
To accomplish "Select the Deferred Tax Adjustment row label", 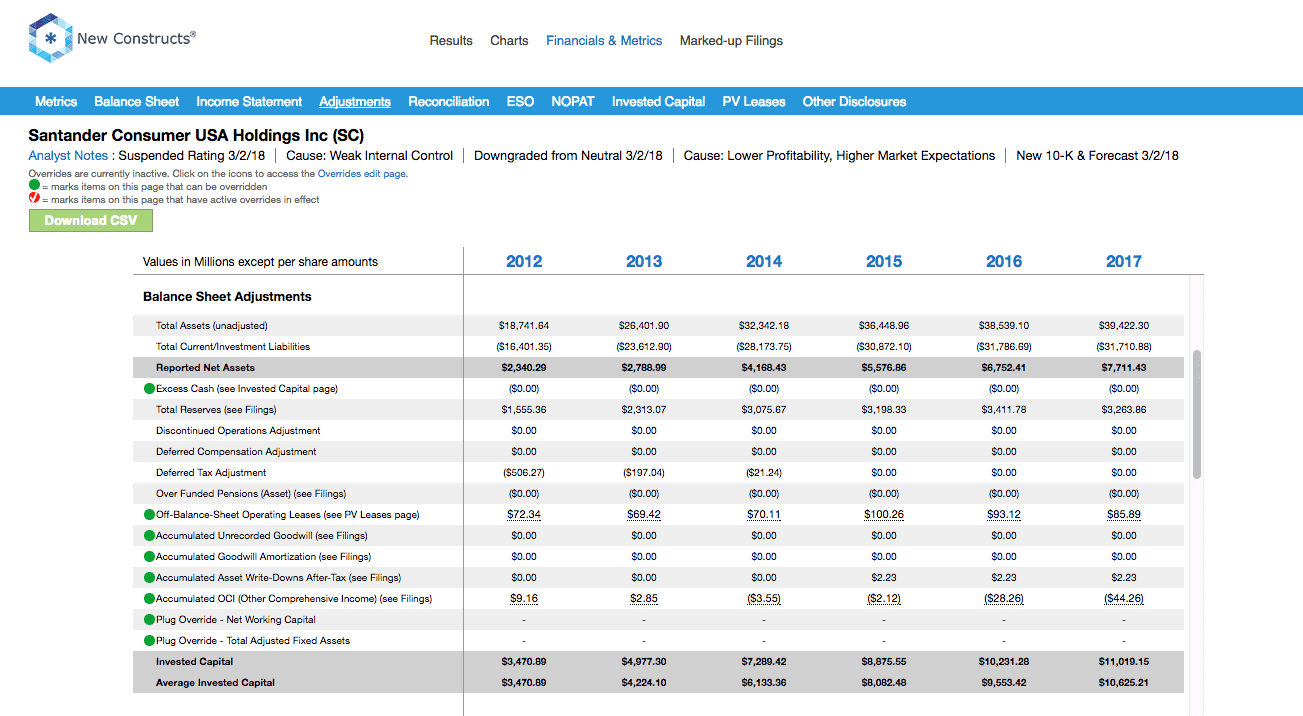I will 211,472.
